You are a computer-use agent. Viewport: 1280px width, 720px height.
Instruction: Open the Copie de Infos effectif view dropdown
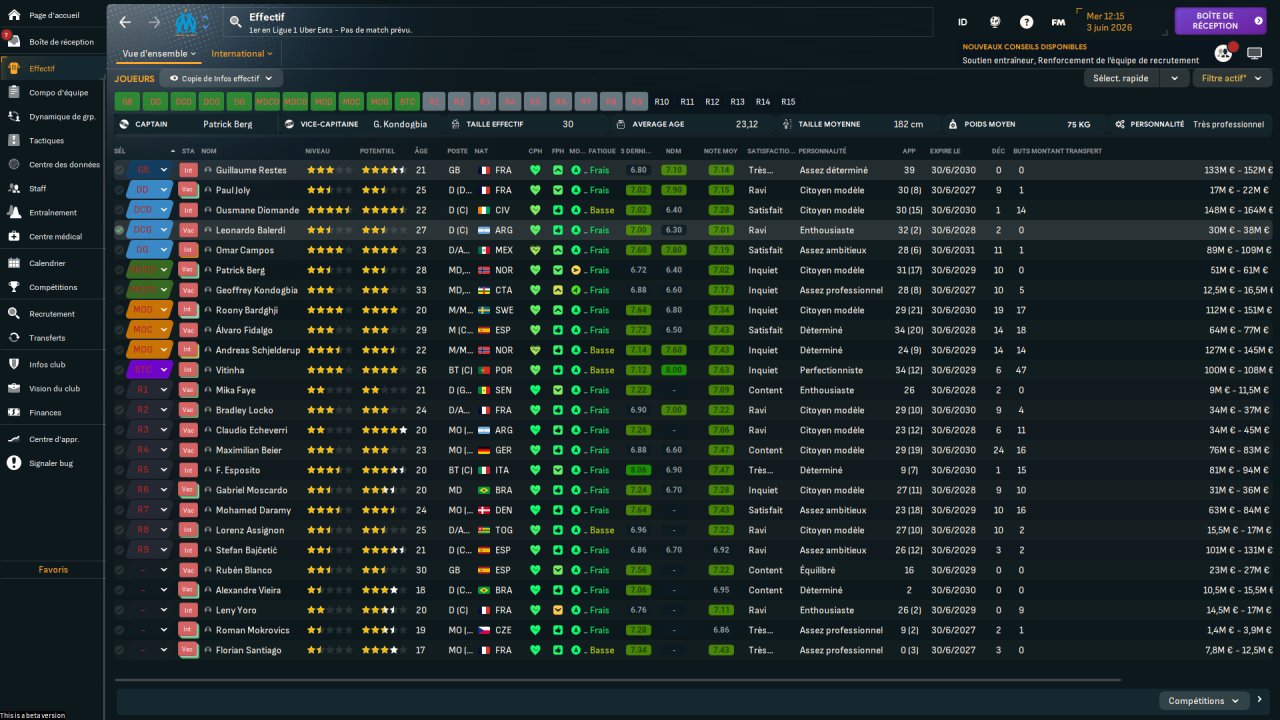pos(221,78)
